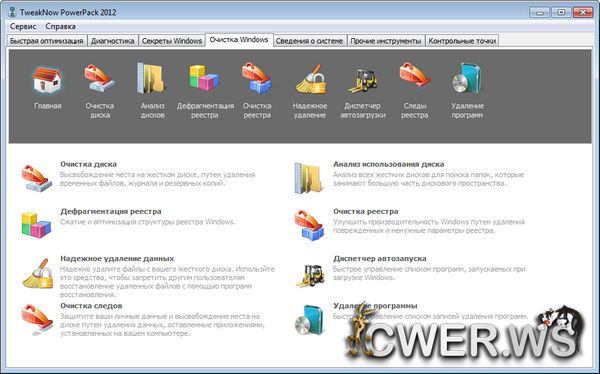This screenshot has height=374, width=600.
Task: Click the Удаление программ label in the gray toolbar
Action: click(467, 111)
